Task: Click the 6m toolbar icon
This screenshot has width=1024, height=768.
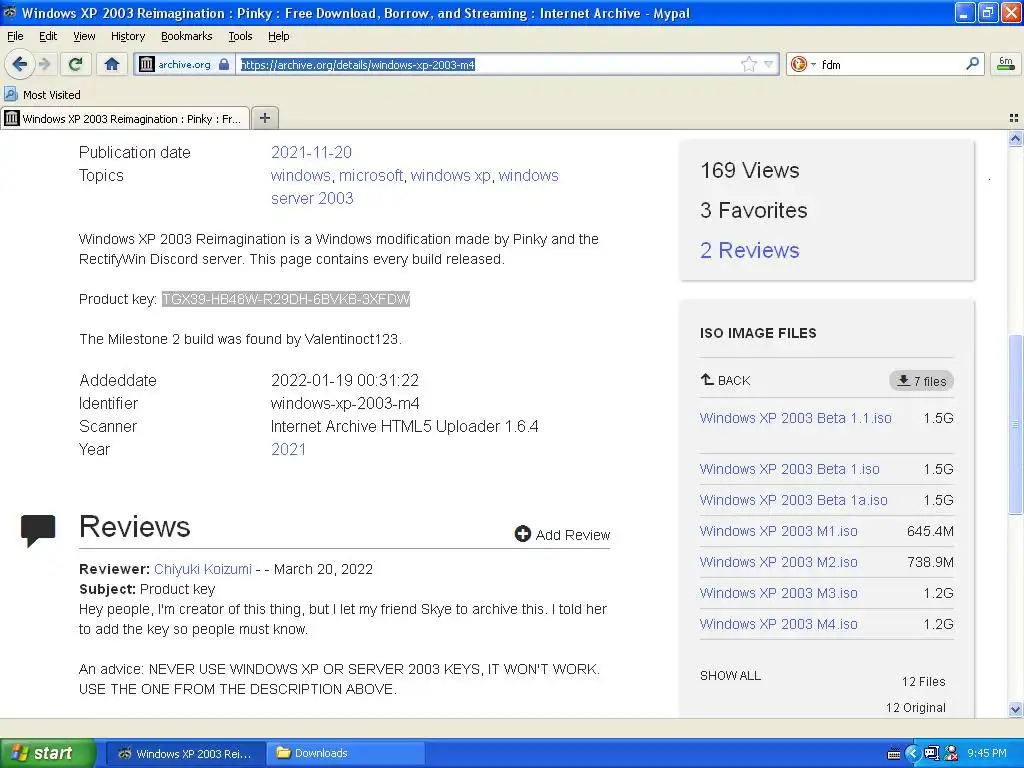Action: point(1006,63)
